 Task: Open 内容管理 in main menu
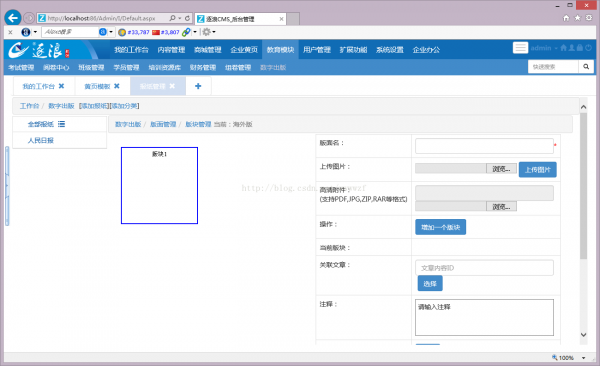coord(171,50)
